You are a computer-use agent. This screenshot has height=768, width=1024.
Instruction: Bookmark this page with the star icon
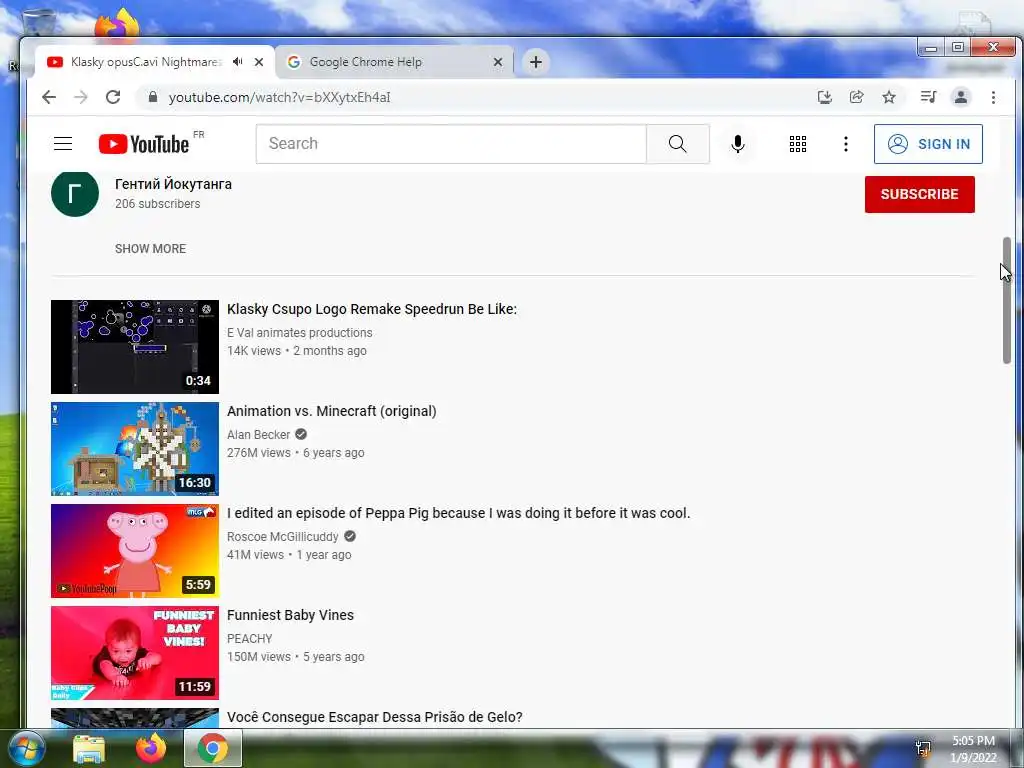889,97
